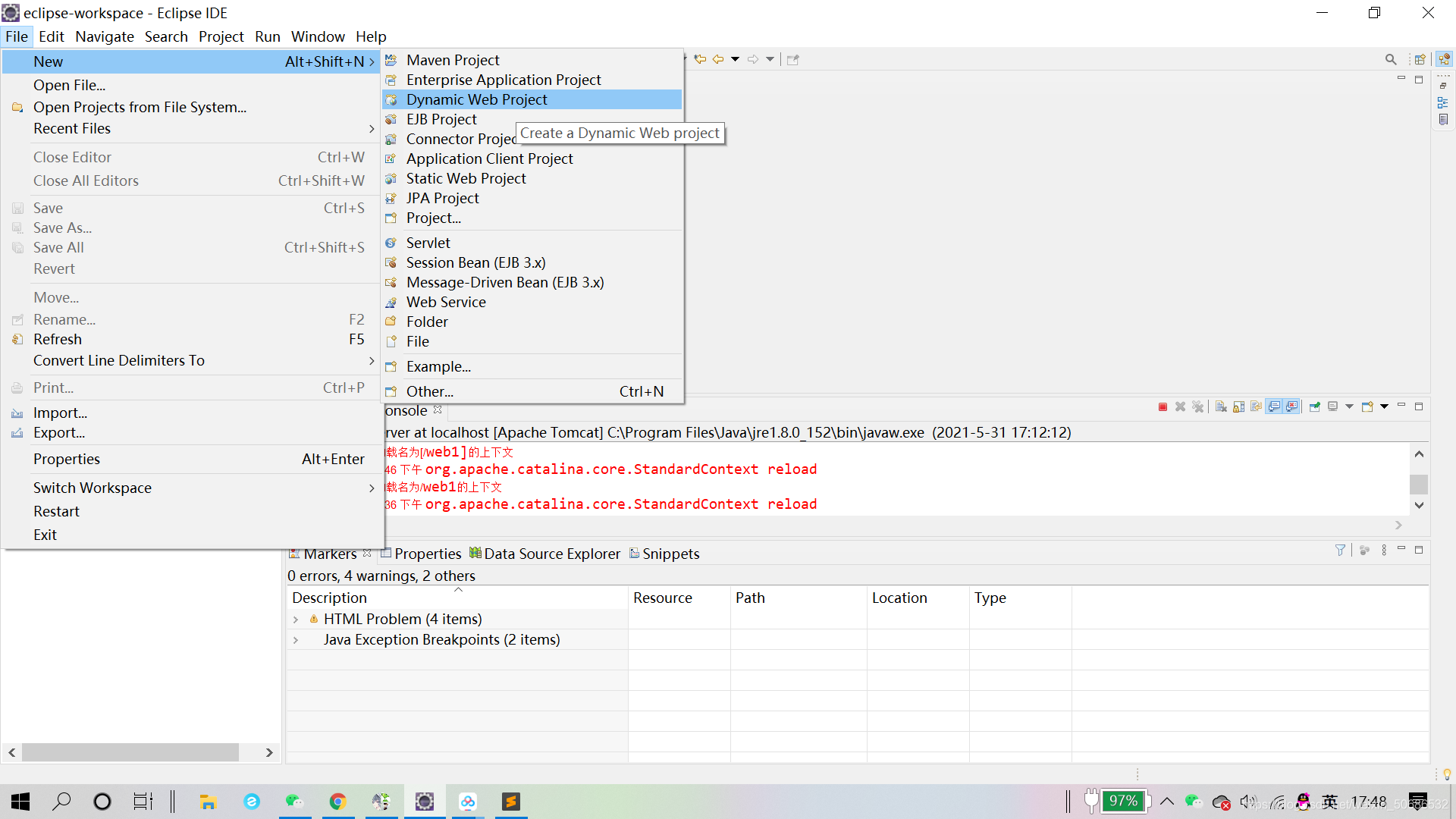1456x819 pixels.
Task: Show the Outline fast view
Action: pos(1442,103)
